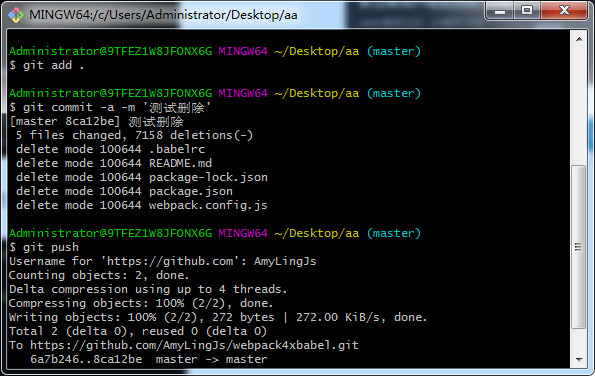Click the '[master 8ca12be]' commit result line

96,121
